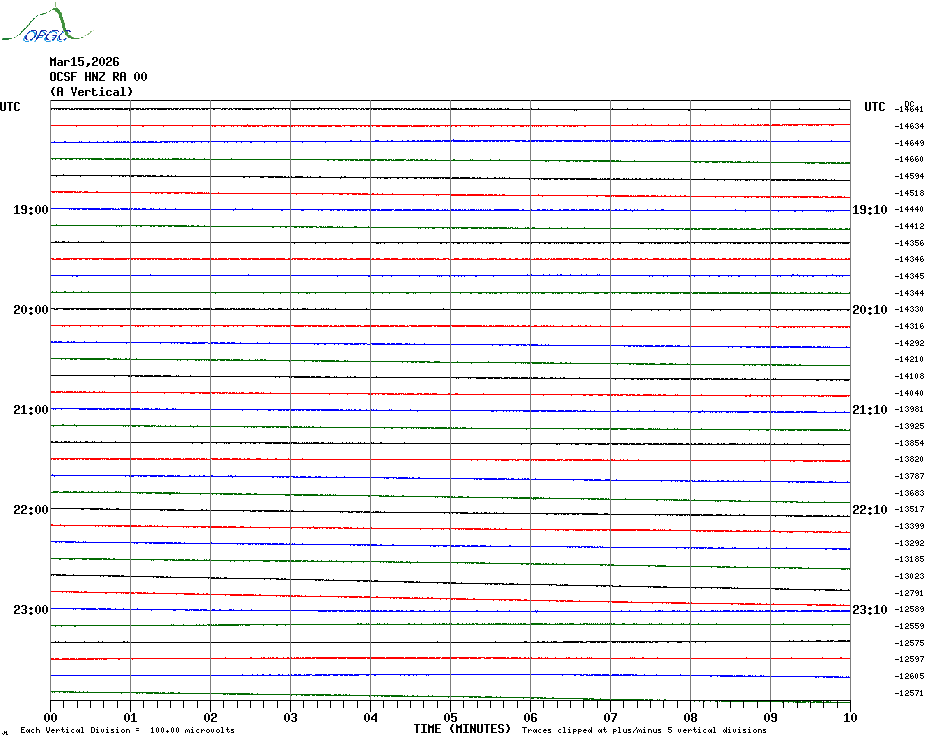
Task: Click the Each Vertical Division footer note
Action: (127, 731)
